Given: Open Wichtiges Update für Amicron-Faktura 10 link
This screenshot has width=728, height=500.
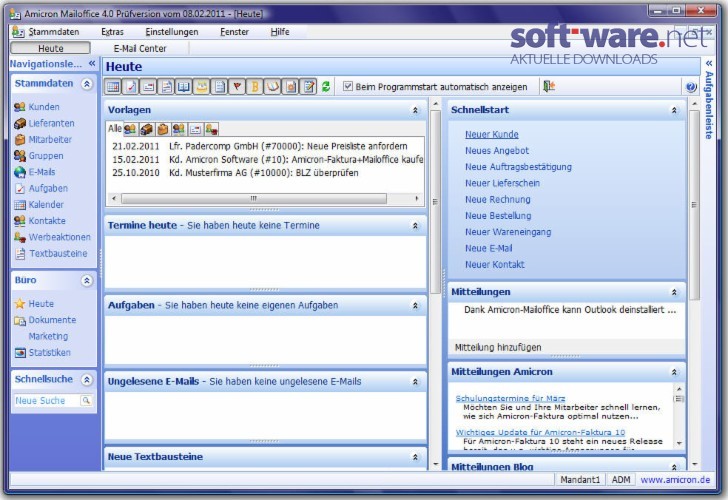Looking at the screenshot, I should [540, 432].
